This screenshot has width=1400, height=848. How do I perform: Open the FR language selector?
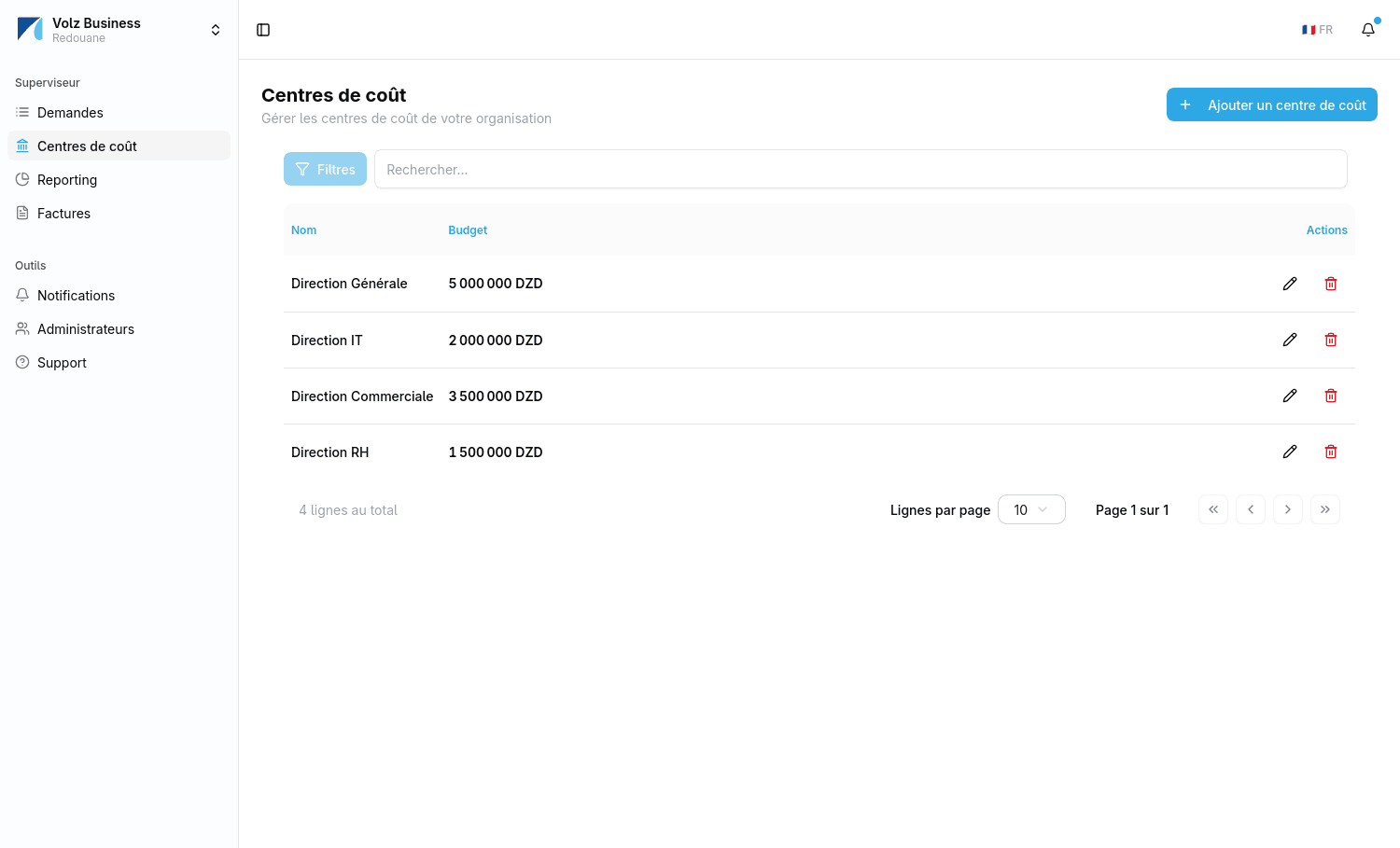point(1317,30)
